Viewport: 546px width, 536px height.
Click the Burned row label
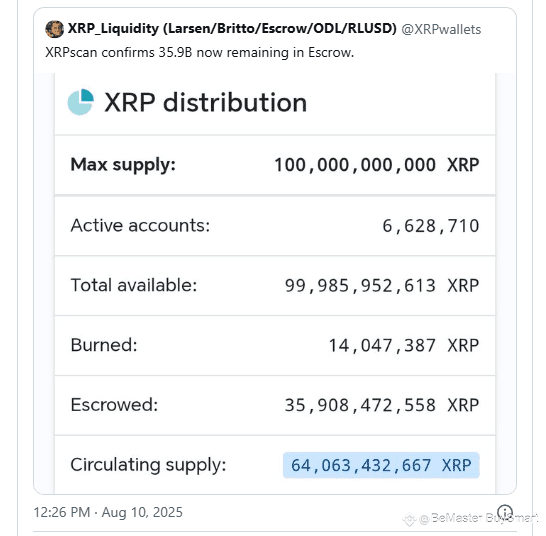(104, 345)
